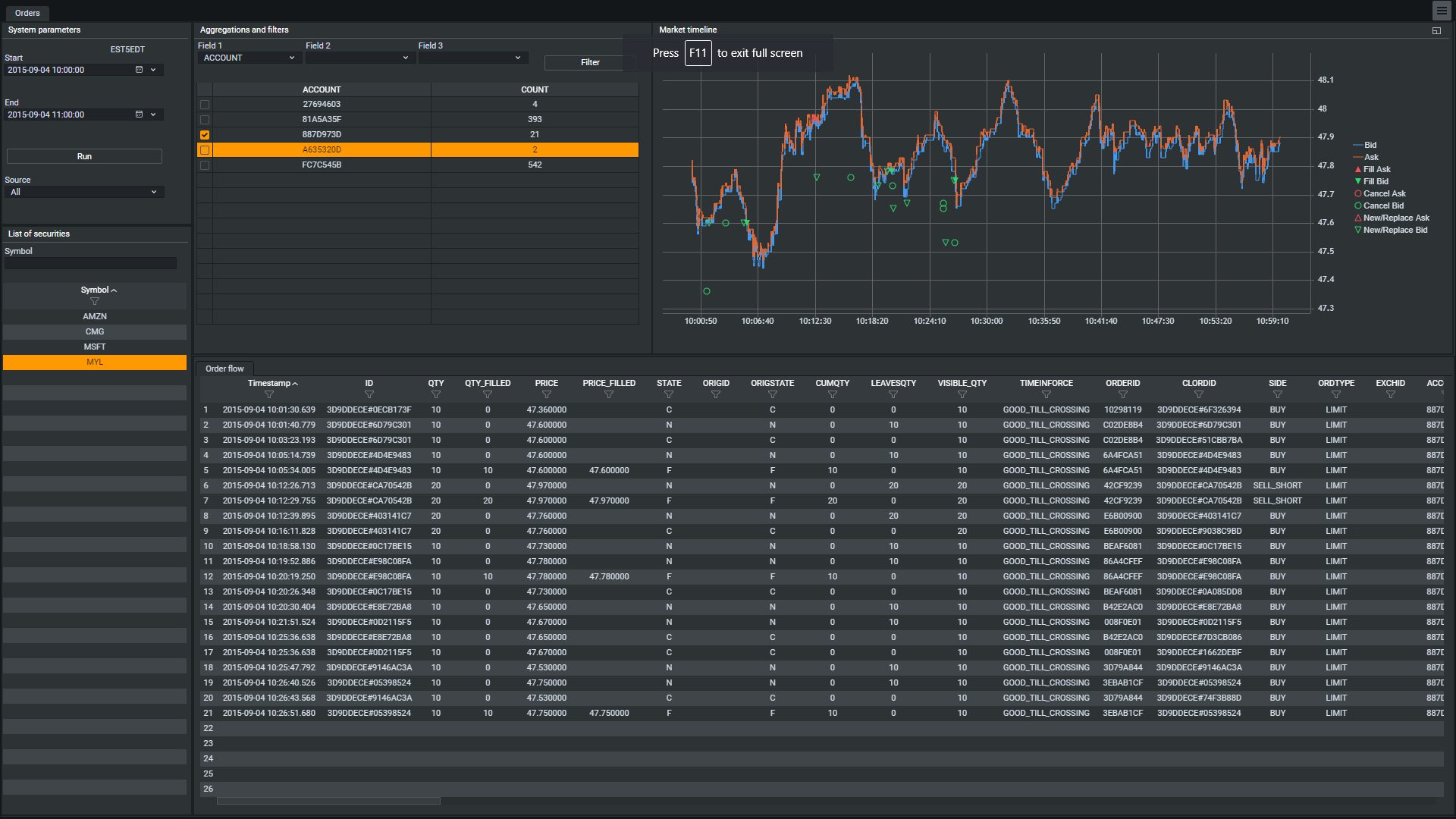
Task: Click filter icon under PRICE column
Action: pos(546,395)
